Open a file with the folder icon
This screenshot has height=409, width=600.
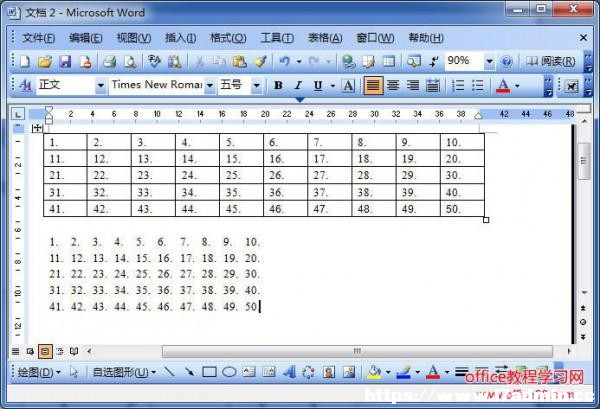pyautogui.click(x=45, y=61)
